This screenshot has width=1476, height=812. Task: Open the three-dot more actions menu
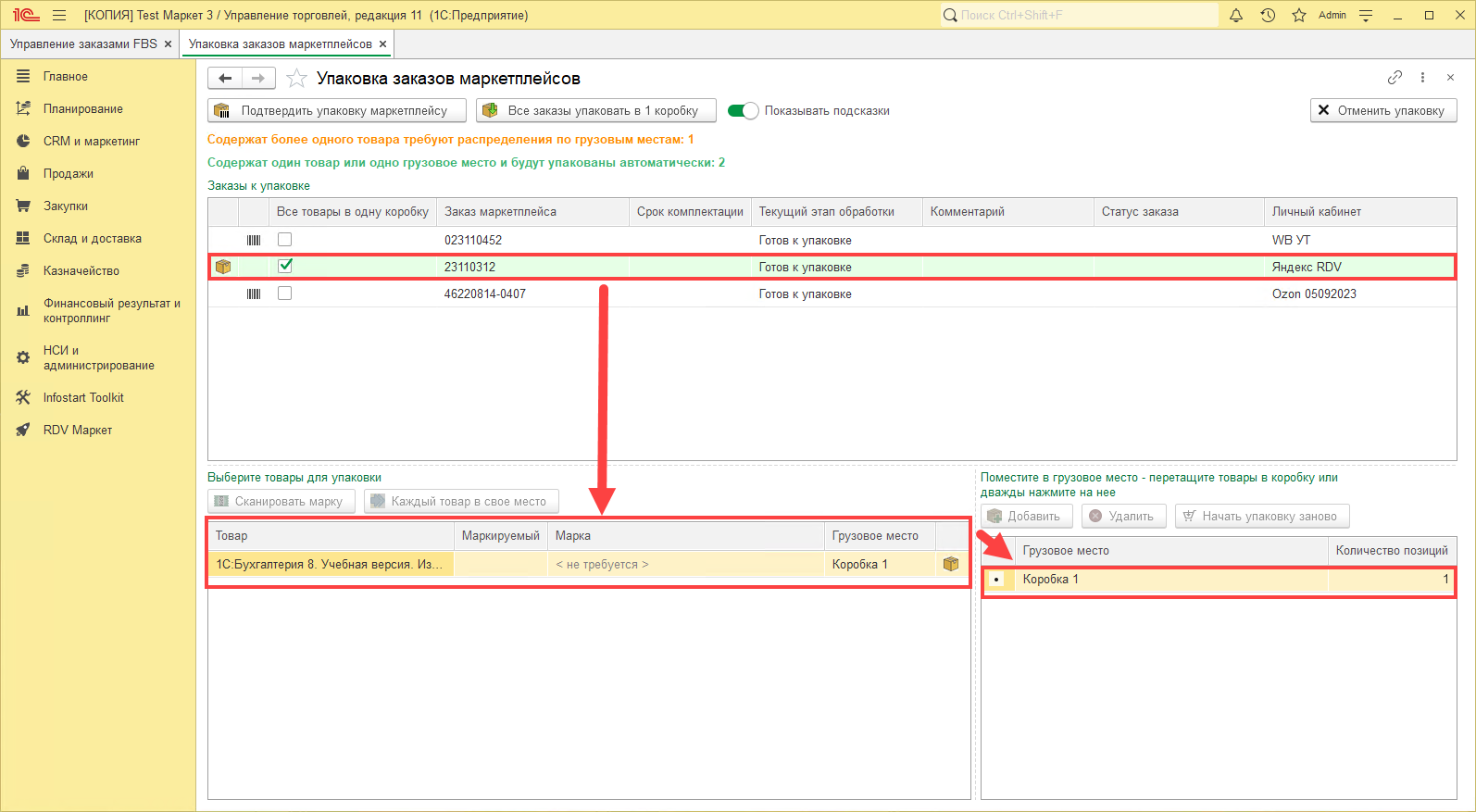1422,78
